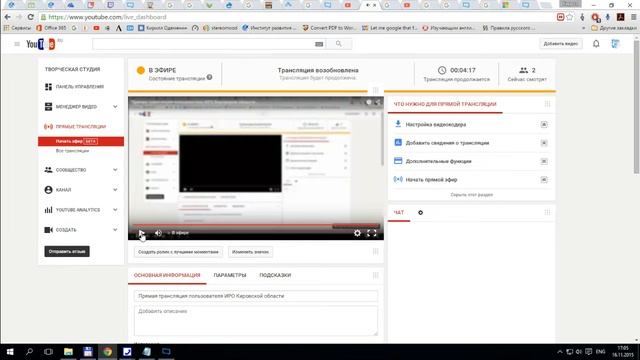Expand the Сообщество chevron
Screen dimensions: 640x360
[115, 170]
